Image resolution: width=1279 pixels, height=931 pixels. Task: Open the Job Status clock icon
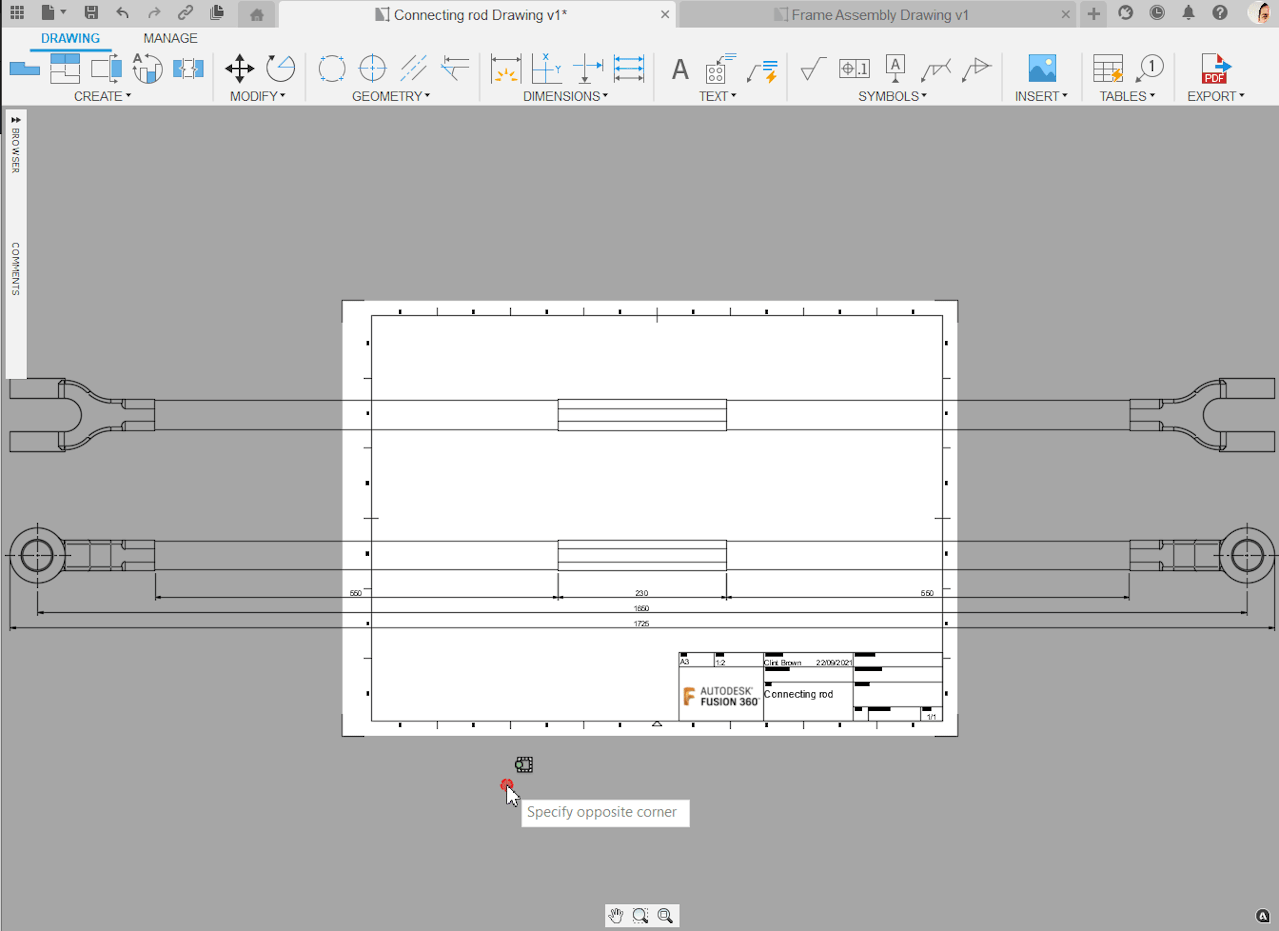[1157, 13]
